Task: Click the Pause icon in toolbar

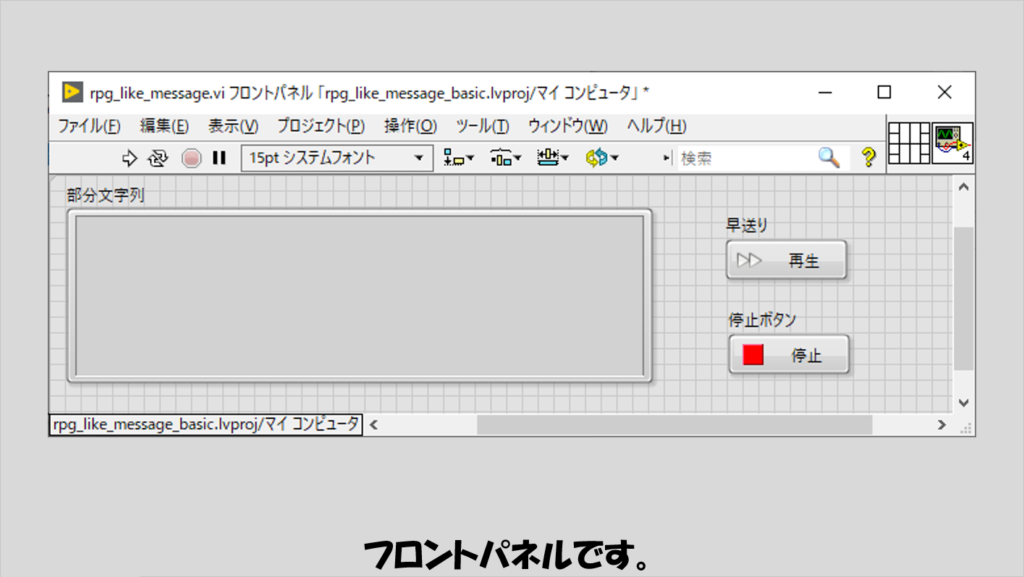Action: click(219, 158)
